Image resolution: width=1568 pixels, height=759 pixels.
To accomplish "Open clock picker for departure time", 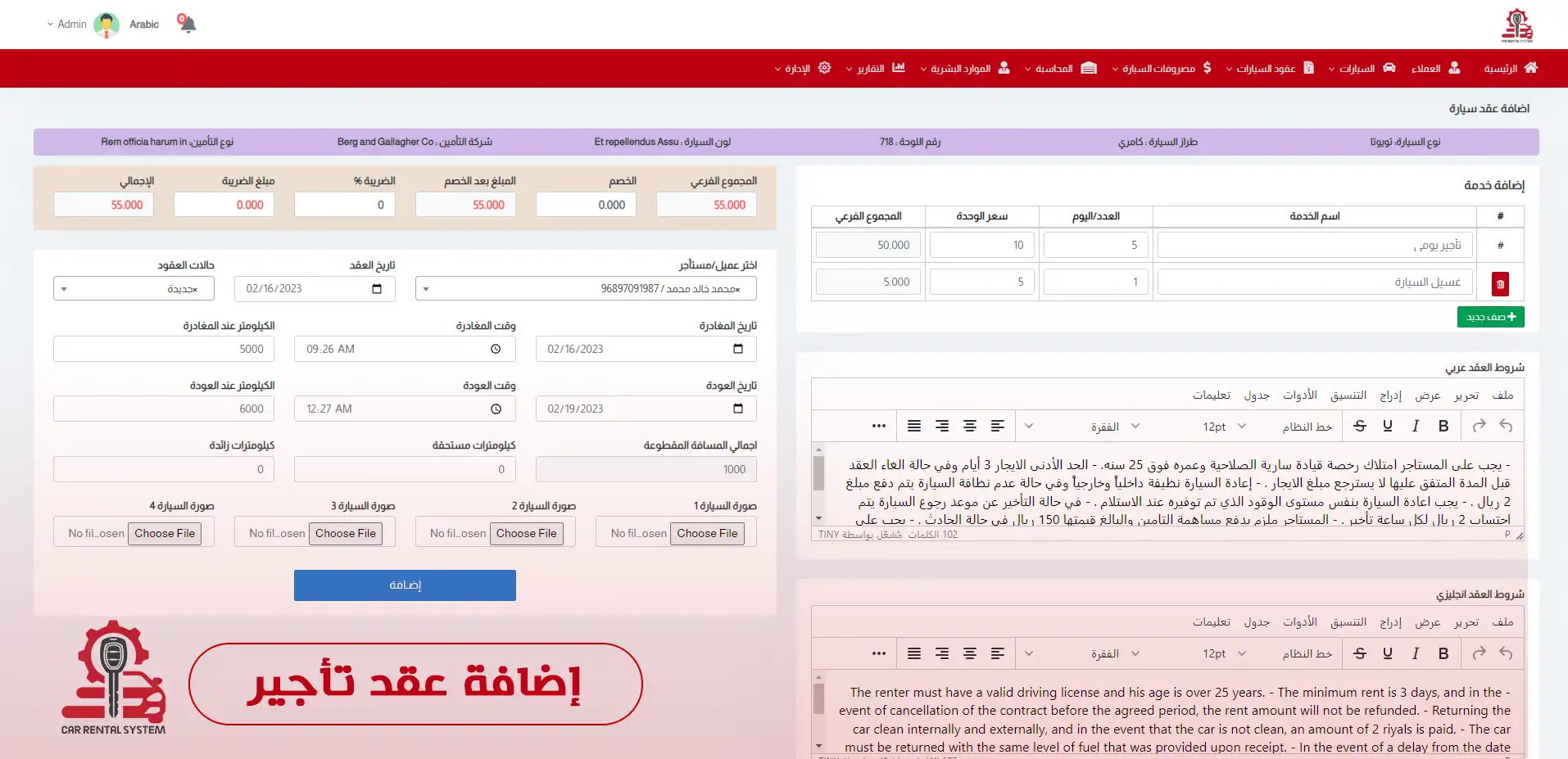I will (x=496, y=349).
